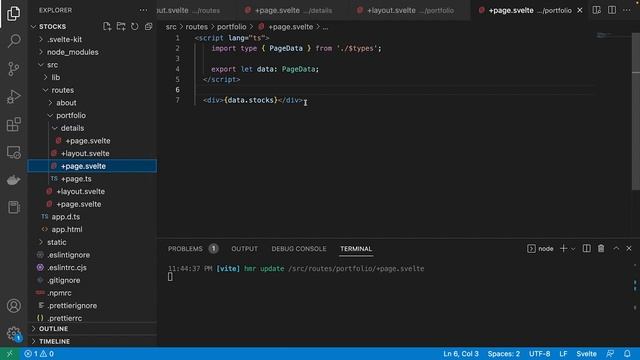Click Ln 6, Col 3 cursor position
The width and height of the screenshot is (640, 360).
[x=461, y=353]
